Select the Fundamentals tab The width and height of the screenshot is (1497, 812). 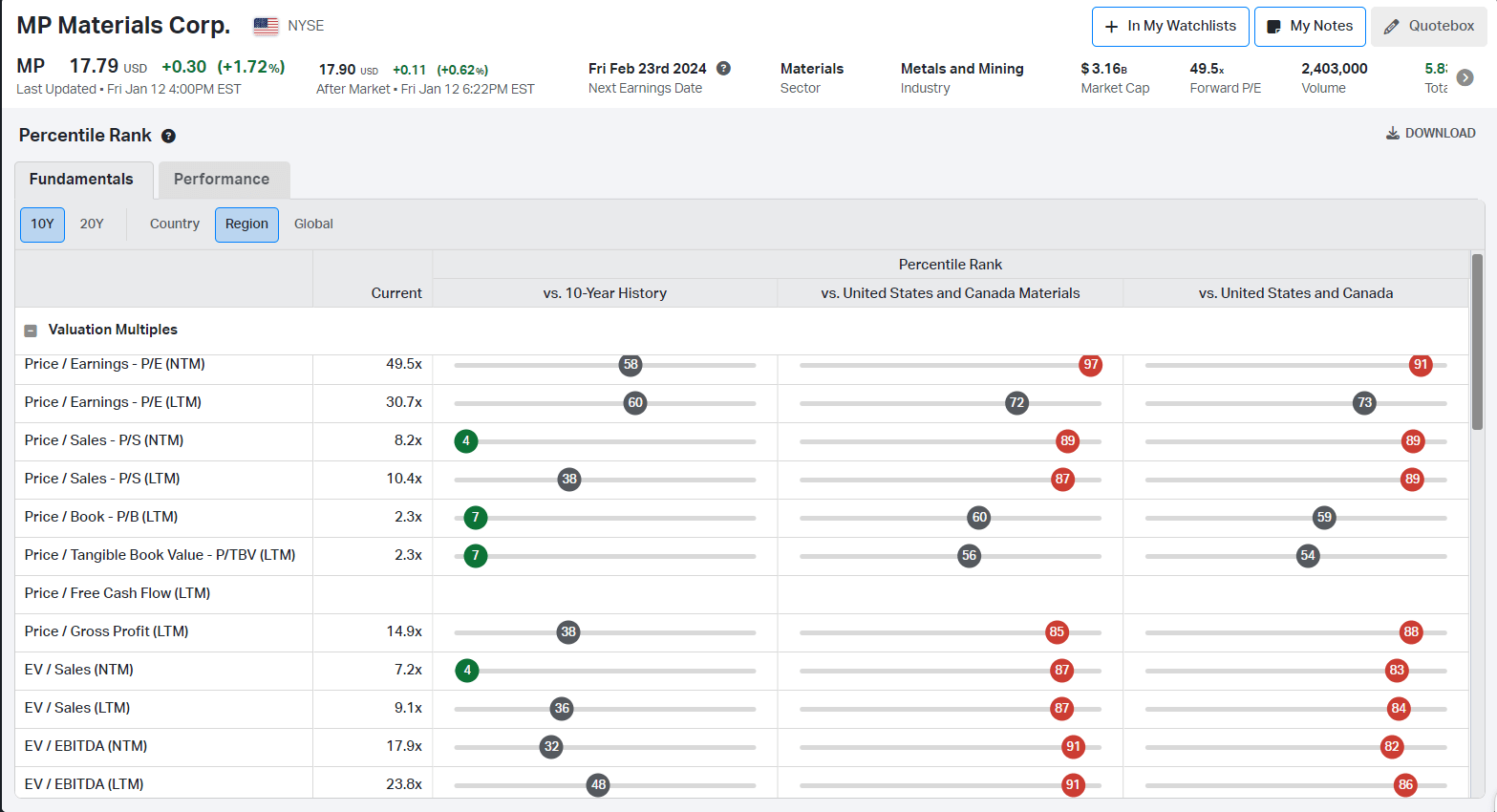click(83, 180)
